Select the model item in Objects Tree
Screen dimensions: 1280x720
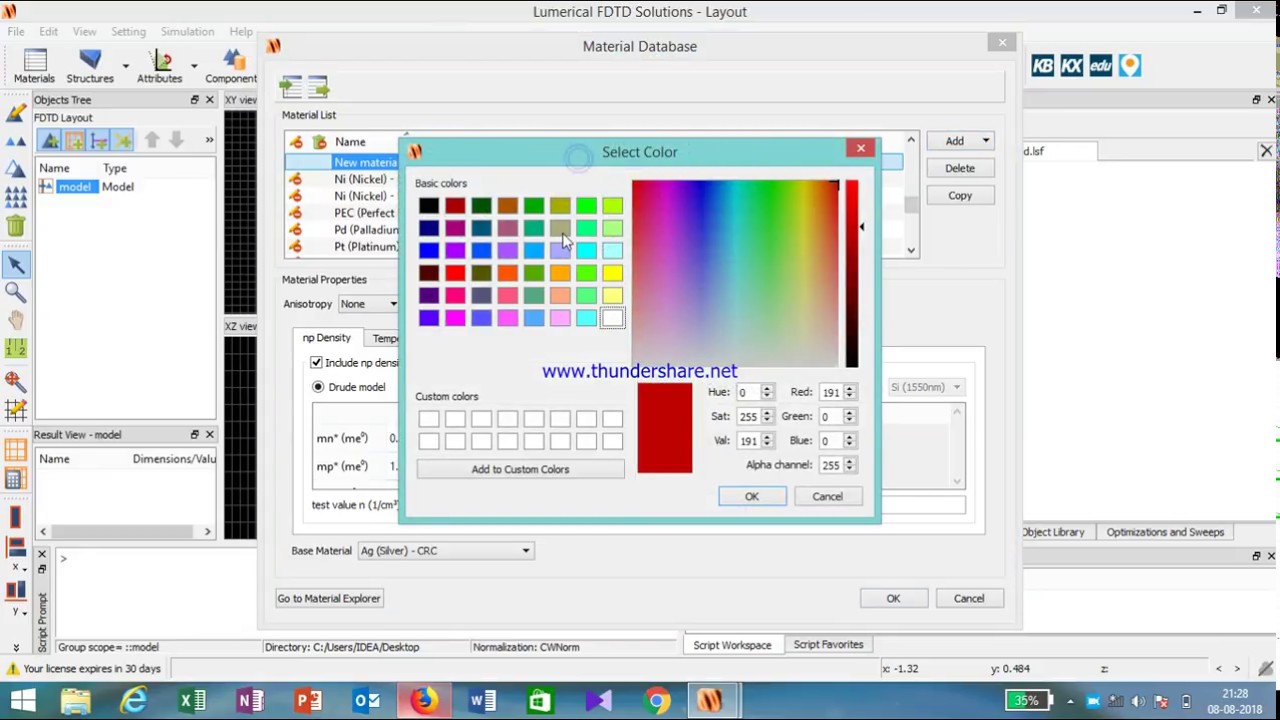(75, 187)
